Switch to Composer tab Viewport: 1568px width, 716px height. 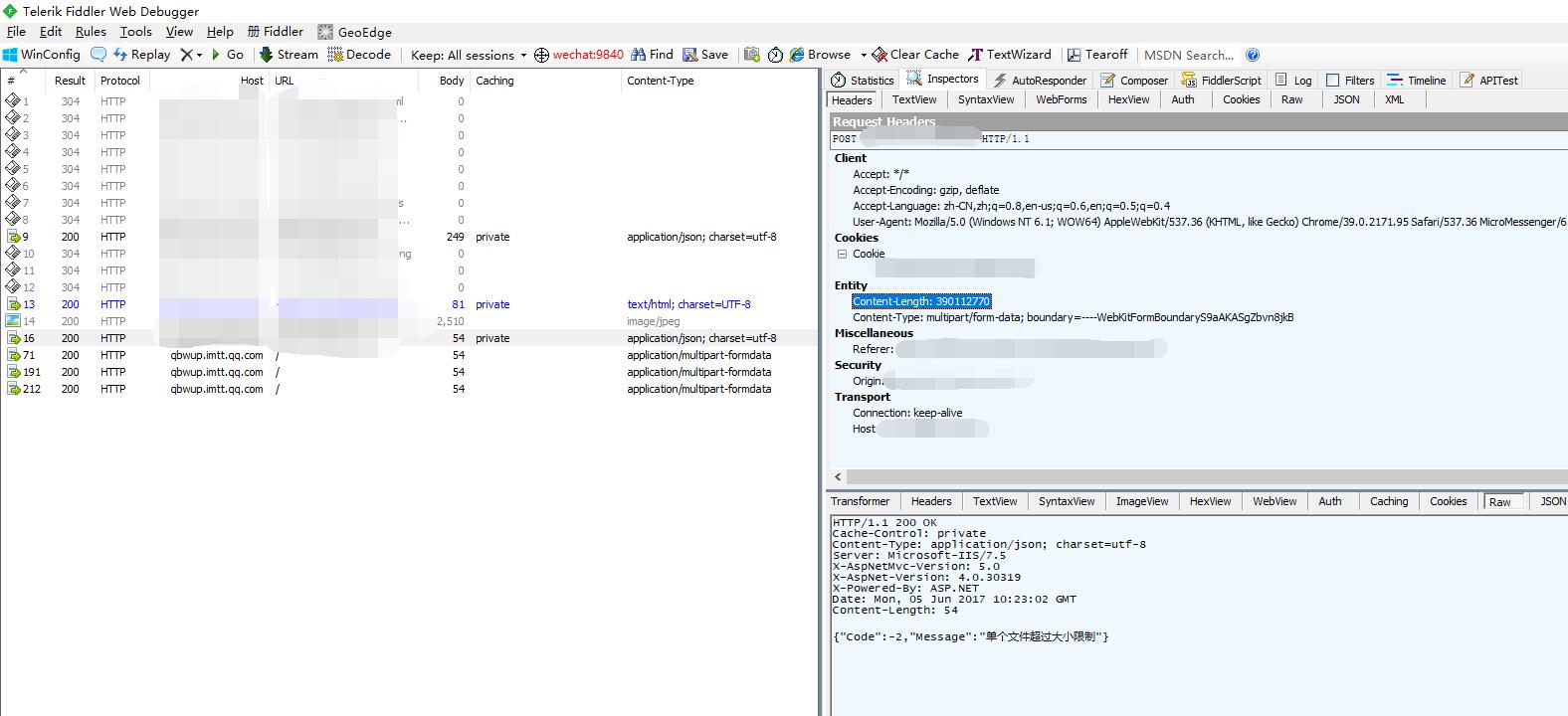pos(1134,81)
